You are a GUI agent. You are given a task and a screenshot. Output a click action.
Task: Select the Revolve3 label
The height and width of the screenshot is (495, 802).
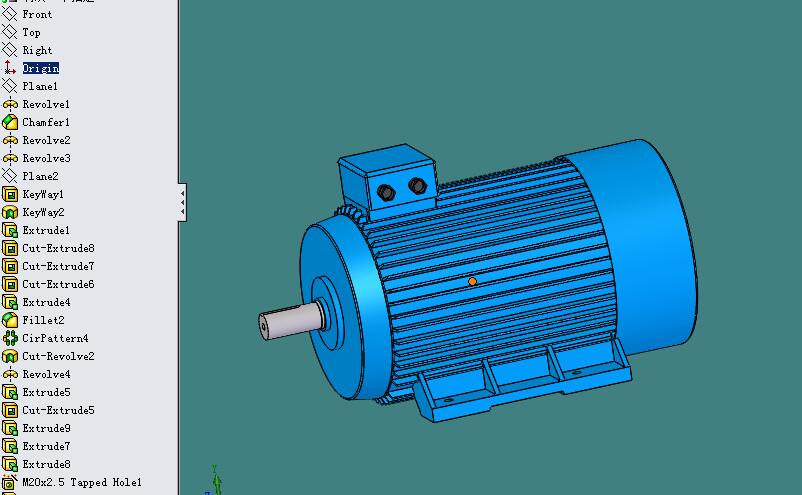pos(47,158)
